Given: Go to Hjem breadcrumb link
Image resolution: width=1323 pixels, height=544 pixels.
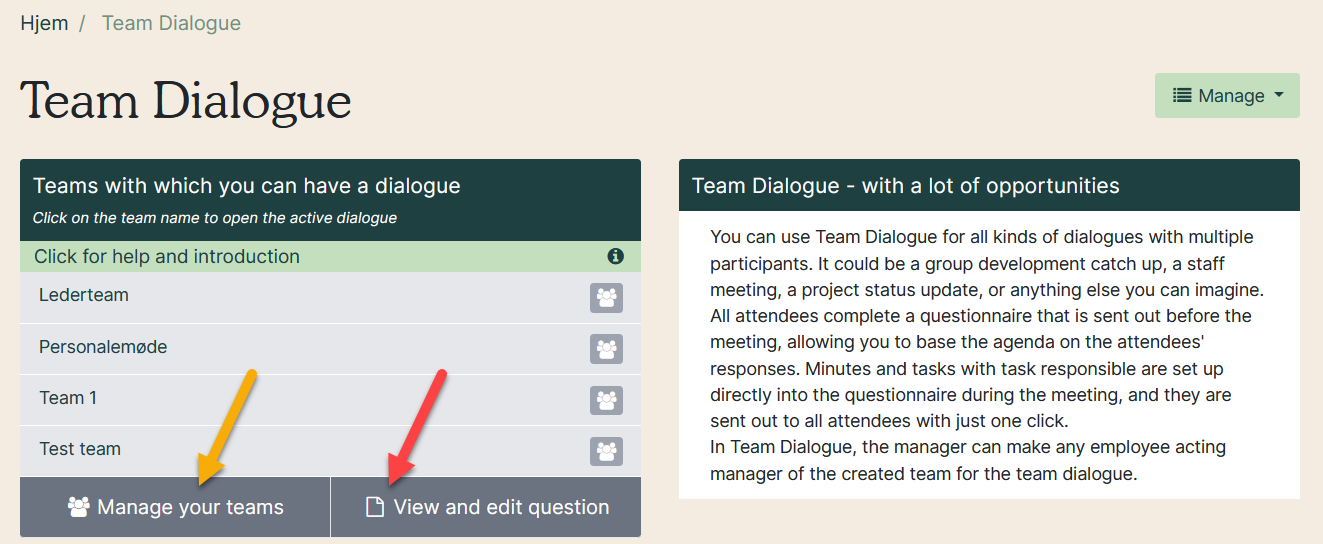Looking at the screenshot, I should coord(44,23).
